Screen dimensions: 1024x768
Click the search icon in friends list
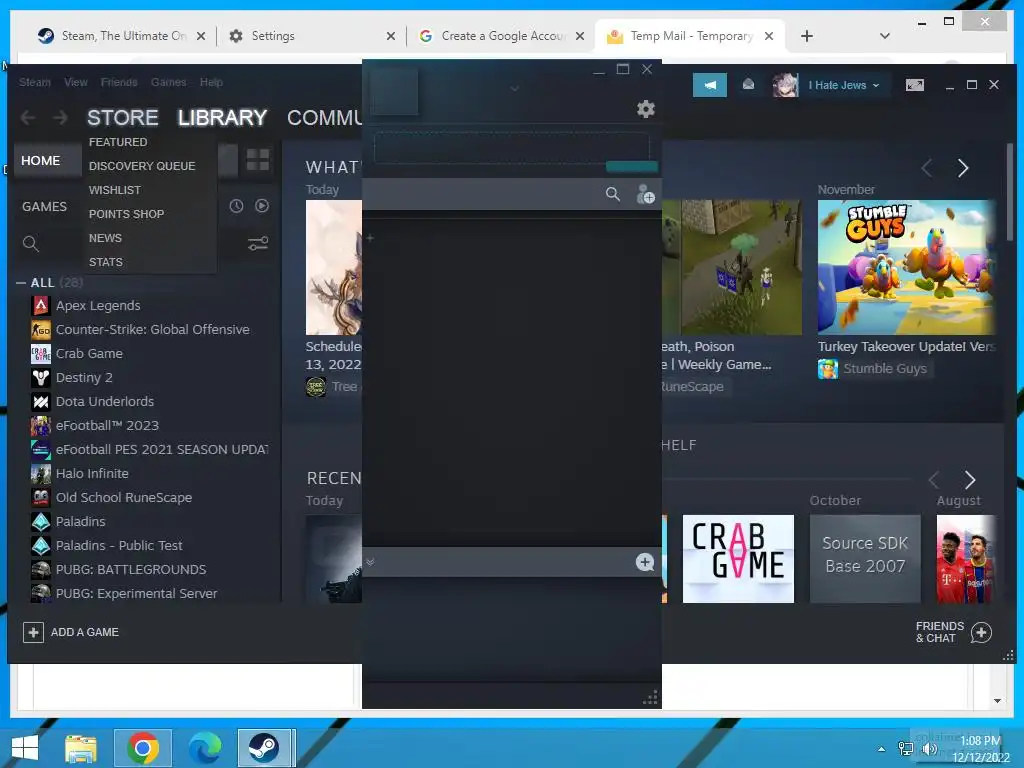[613, 194]
